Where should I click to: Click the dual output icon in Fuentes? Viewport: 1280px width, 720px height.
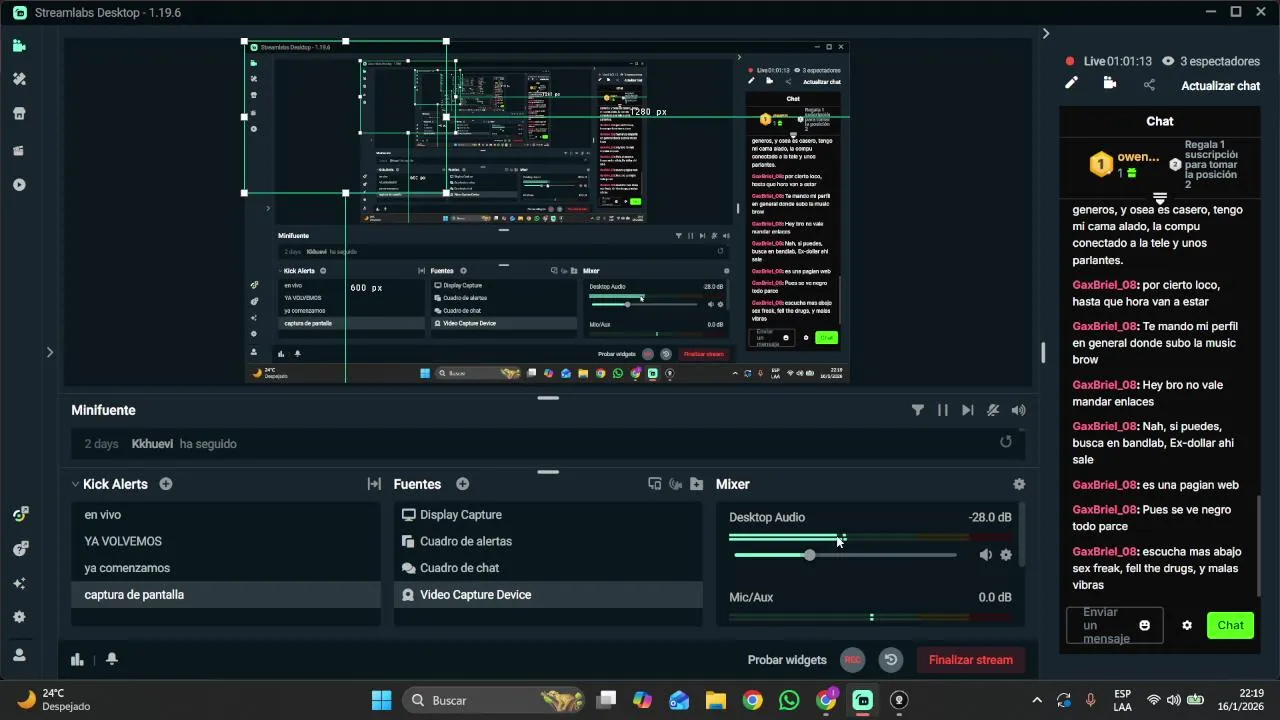tap(655, 484)
